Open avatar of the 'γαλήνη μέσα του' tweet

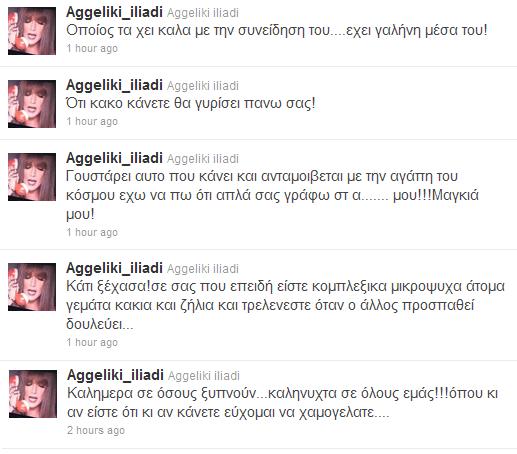pos(32,31)
